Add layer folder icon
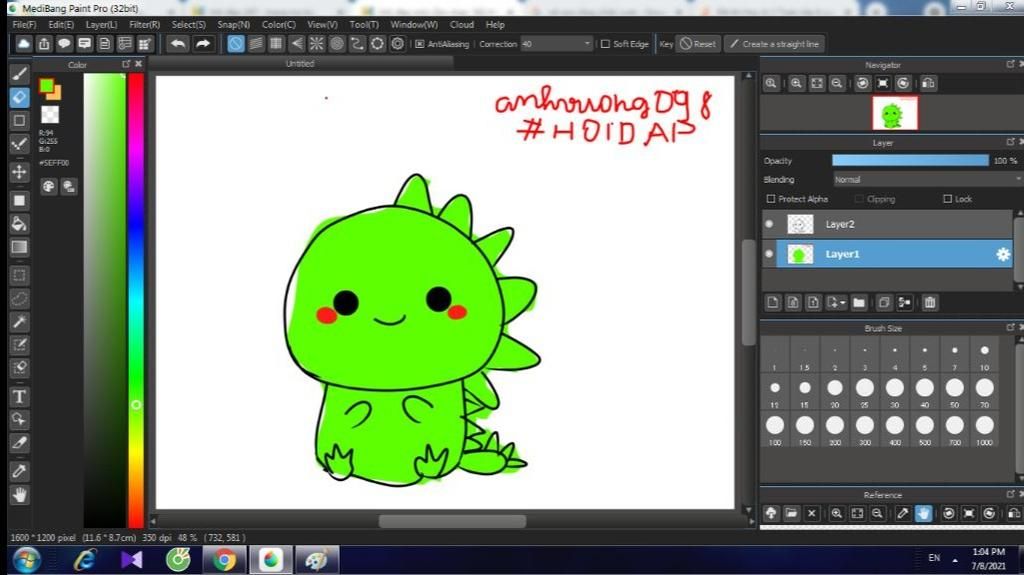This screenshot has height=575, width=1024. pos(859,303)
